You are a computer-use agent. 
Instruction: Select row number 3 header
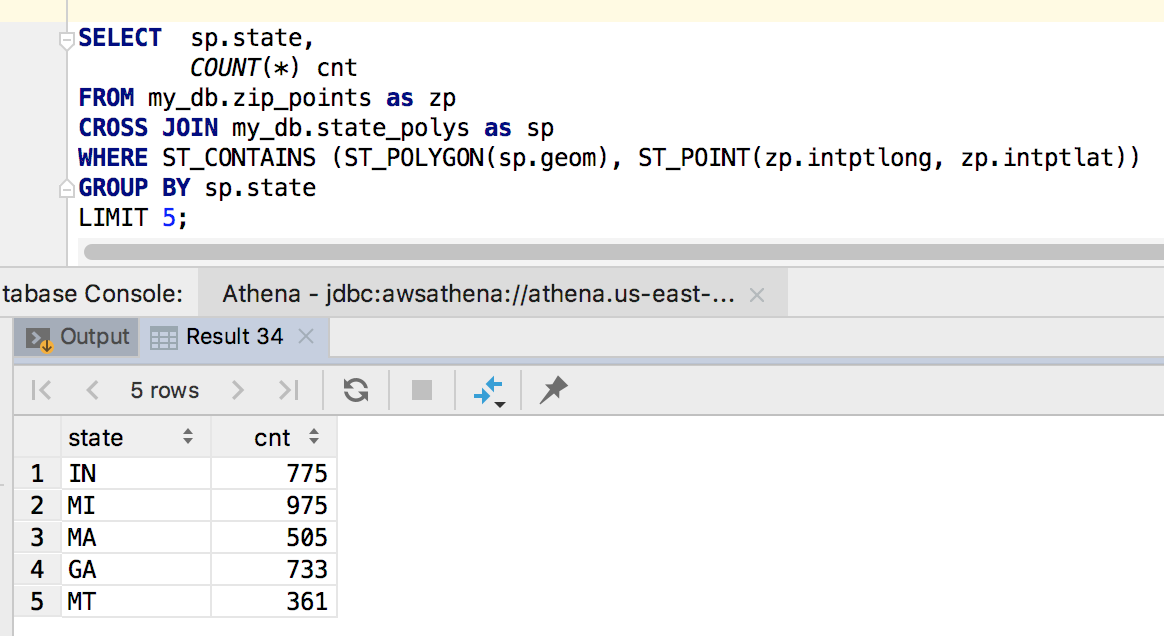[37, 537]
